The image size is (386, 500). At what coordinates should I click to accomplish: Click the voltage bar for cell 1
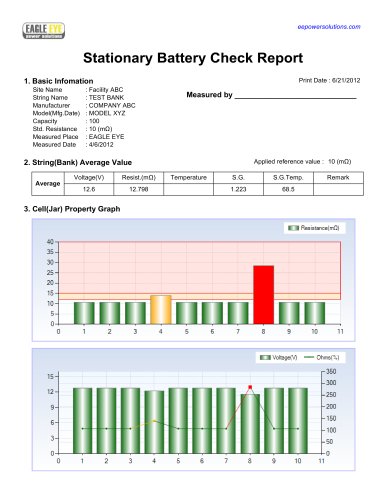83,421
